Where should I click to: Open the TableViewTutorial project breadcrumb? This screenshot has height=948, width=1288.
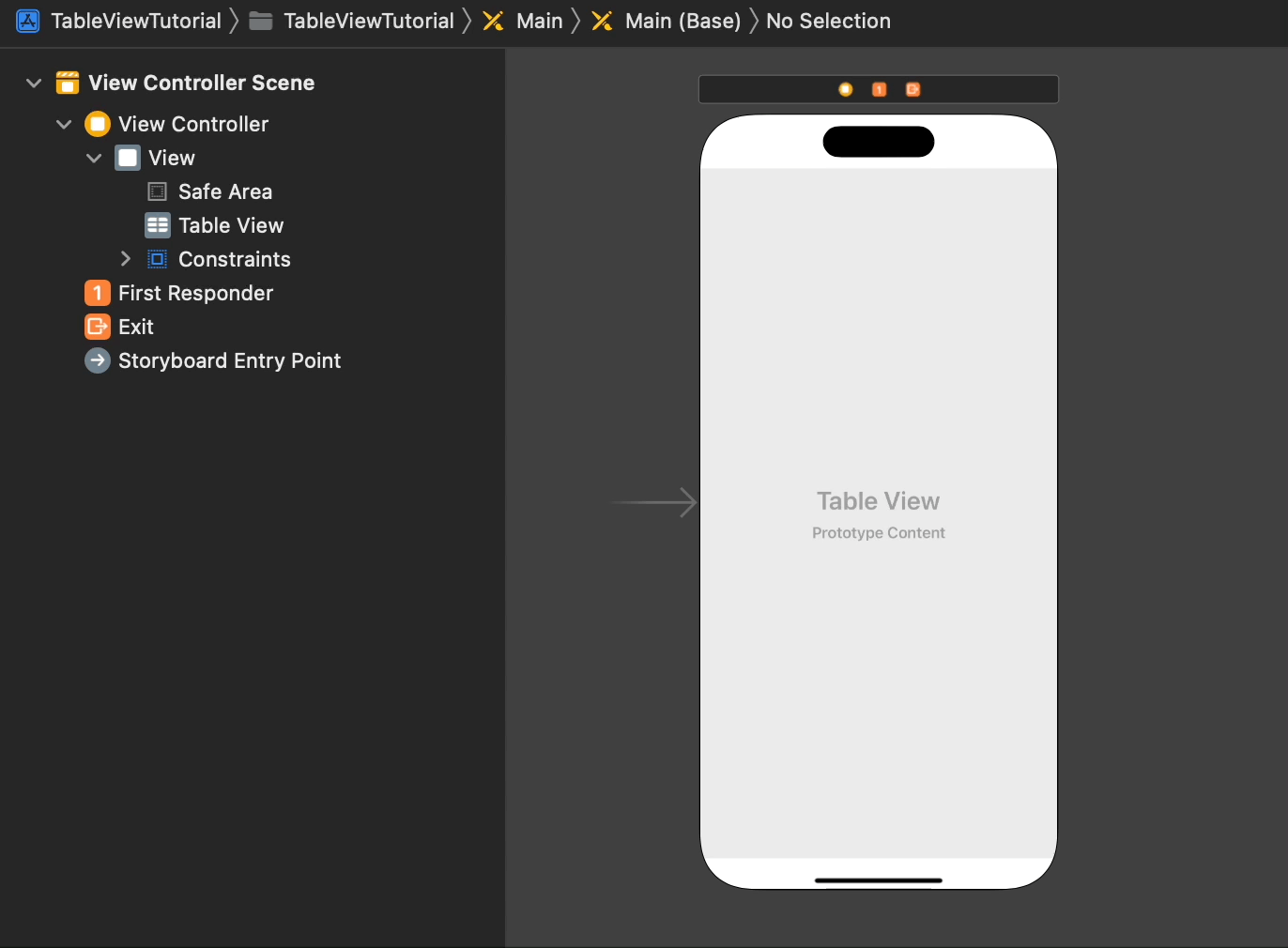[x=136, y=21]
